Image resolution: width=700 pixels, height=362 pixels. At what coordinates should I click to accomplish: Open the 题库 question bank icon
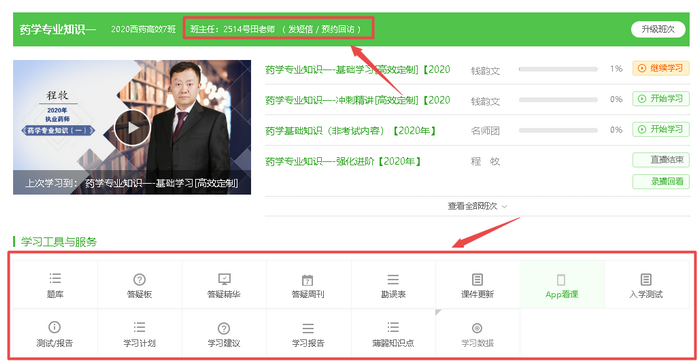point(55,279)
